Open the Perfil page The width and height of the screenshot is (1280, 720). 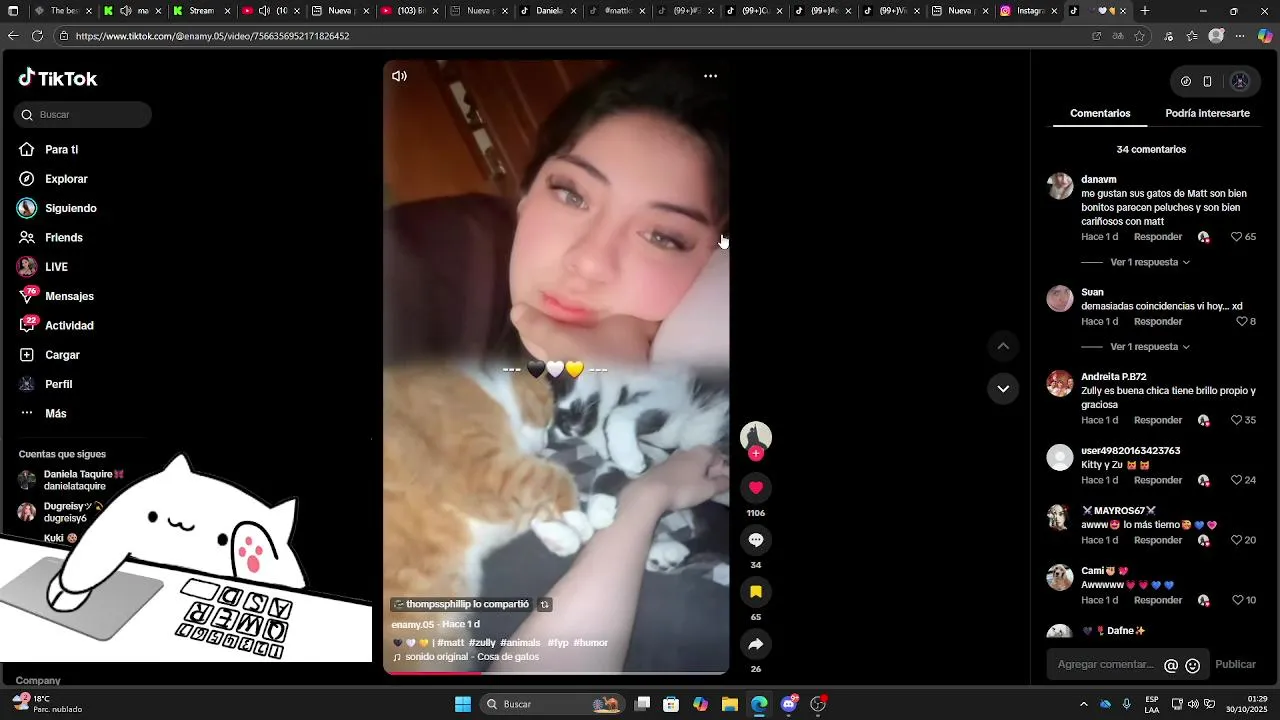(x=58, y=384)
